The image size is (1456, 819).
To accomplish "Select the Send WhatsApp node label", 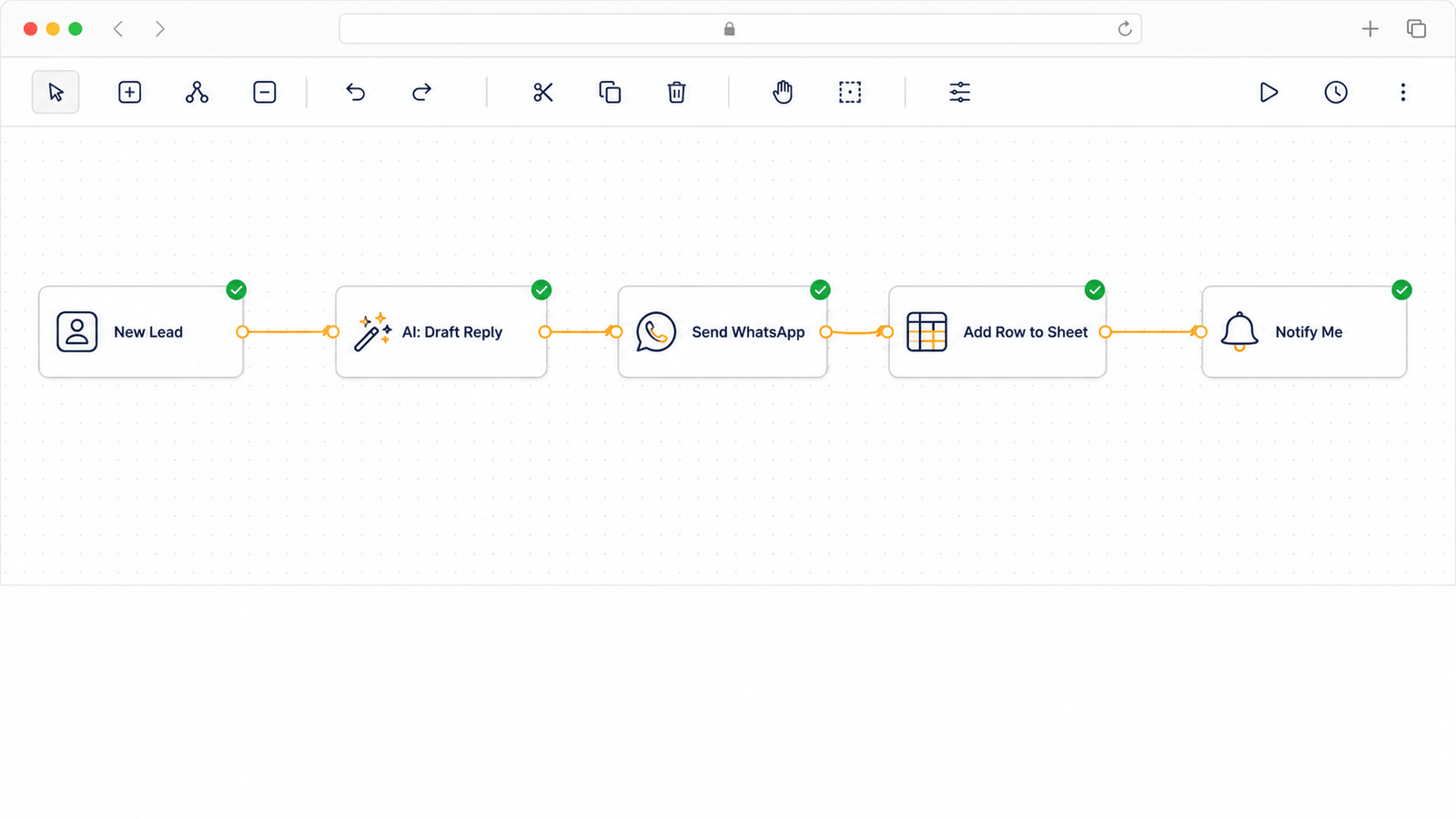I will (x=748, y=332).
